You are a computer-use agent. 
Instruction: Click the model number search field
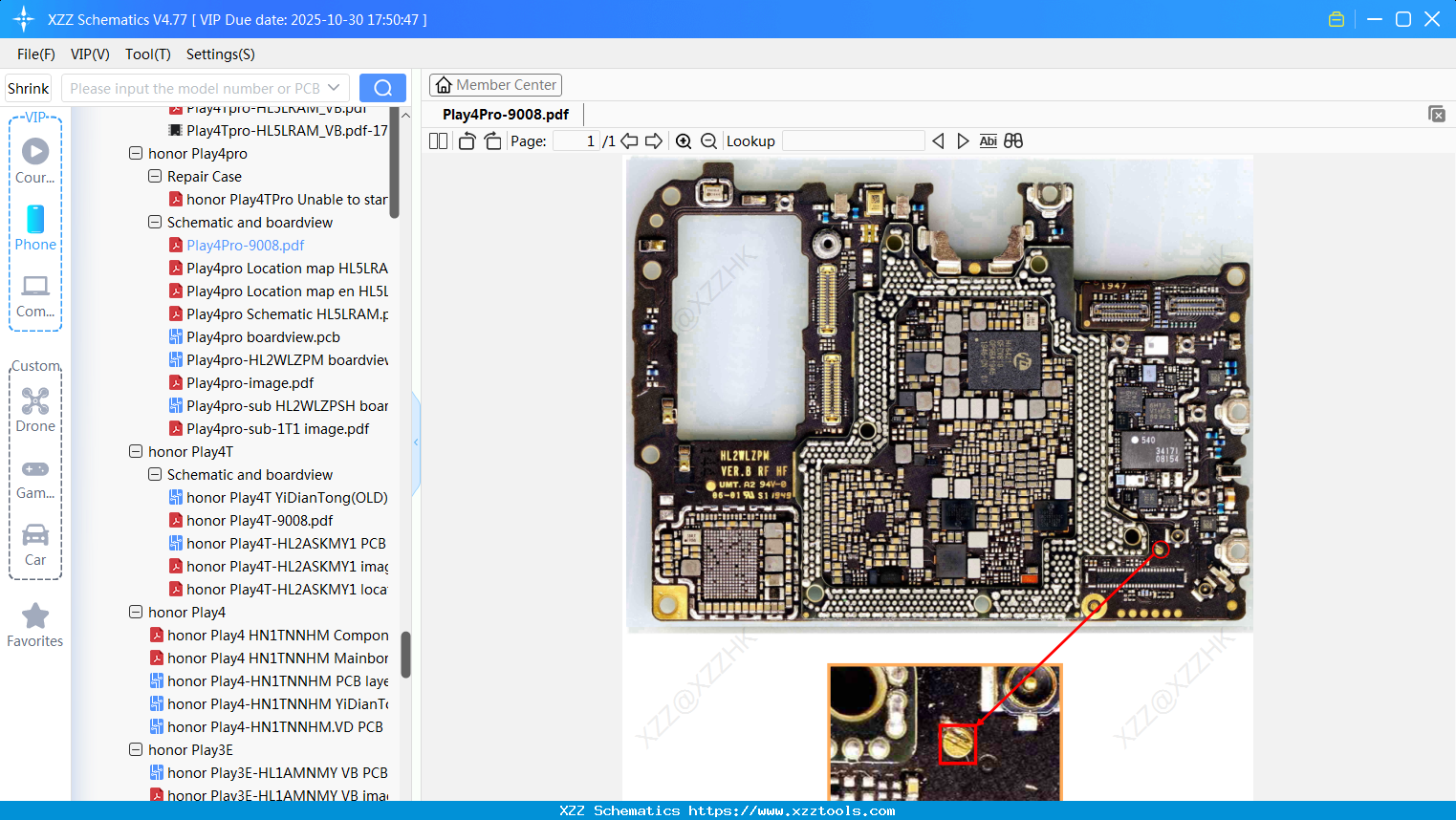pos(196,88)
